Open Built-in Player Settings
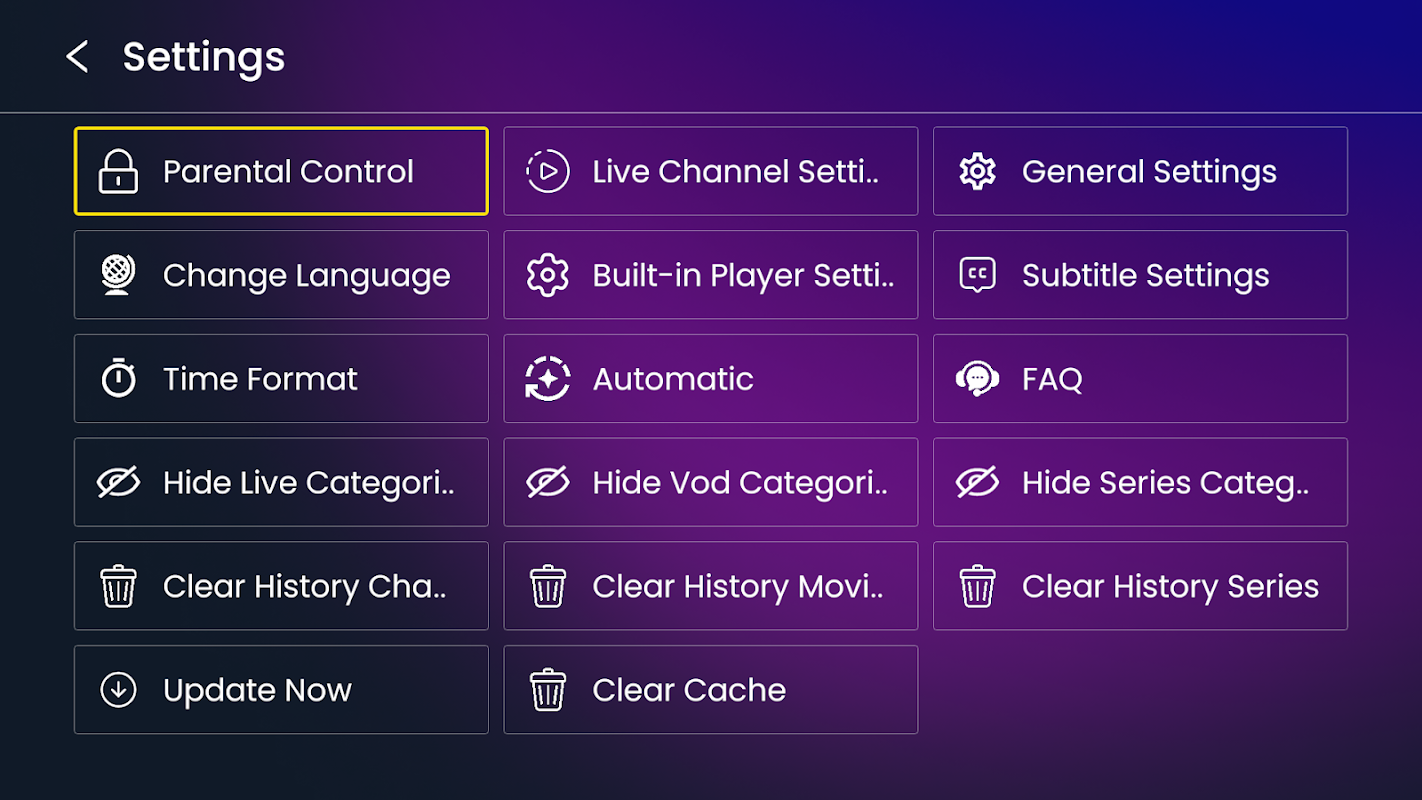1422x800 pixels. click(710, 275)
